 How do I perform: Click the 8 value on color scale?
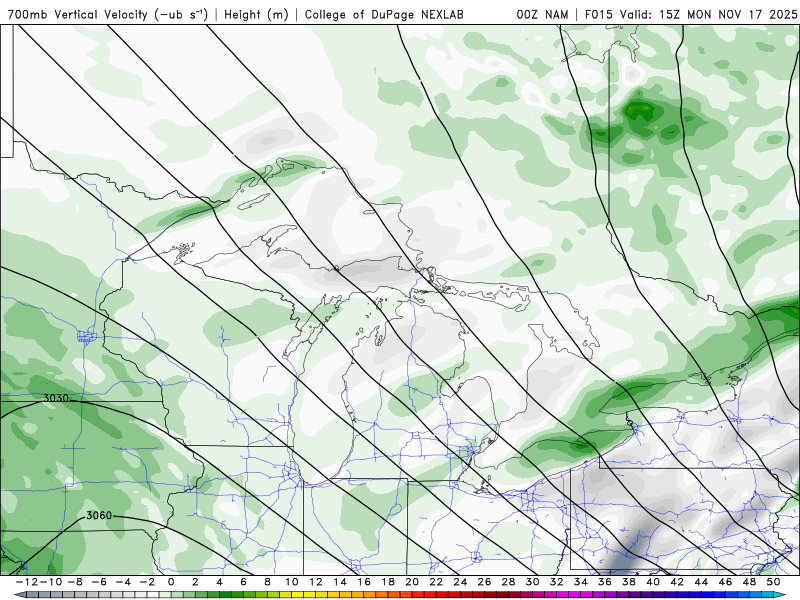point(267,582)
